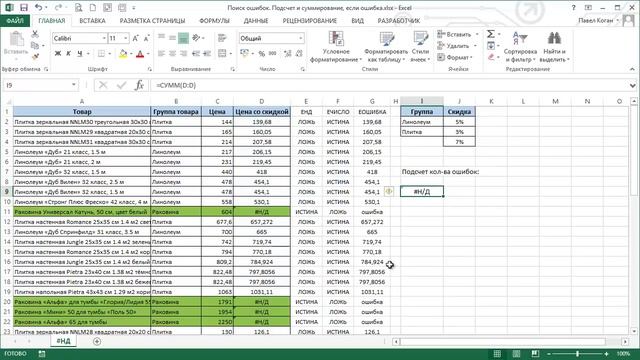Apply the yellow fill color
Screen dimensions: 640x360
[x=123, y=54]
